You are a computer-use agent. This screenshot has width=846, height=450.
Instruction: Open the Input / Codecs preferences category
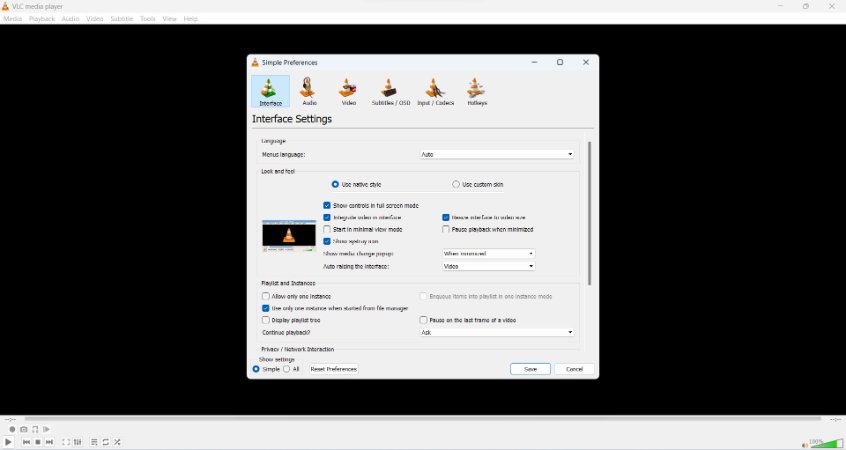tap(435, 91)
